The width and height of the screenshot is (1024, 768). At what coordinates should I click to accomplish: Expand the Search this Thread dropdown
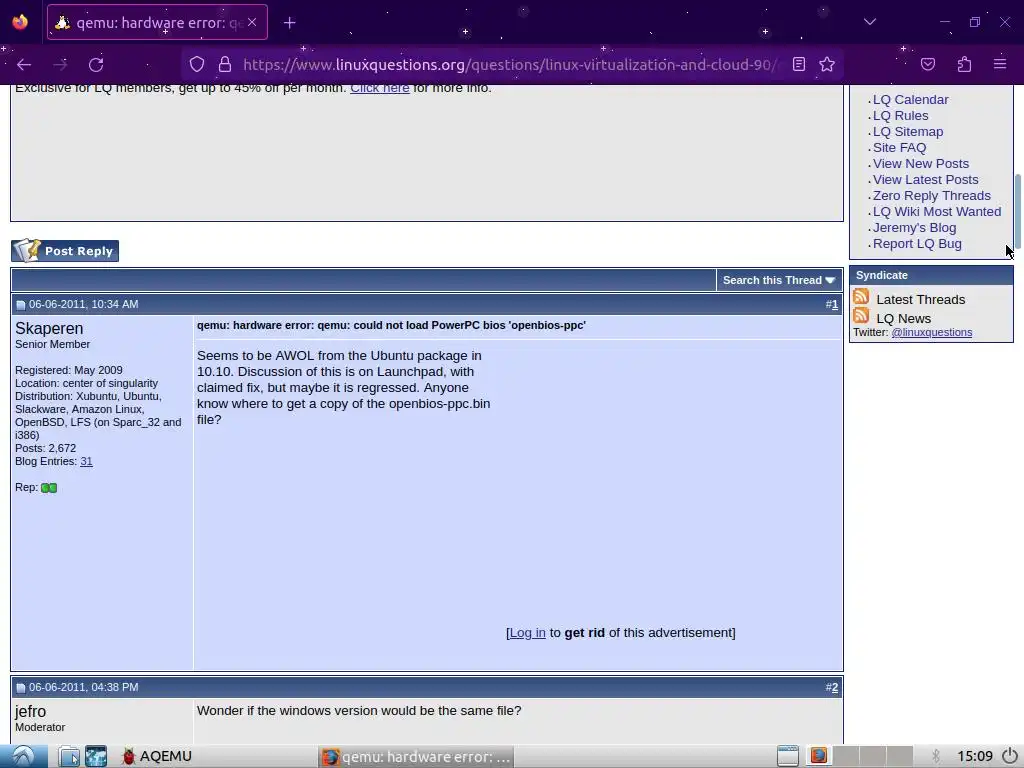tap(778, 280)
